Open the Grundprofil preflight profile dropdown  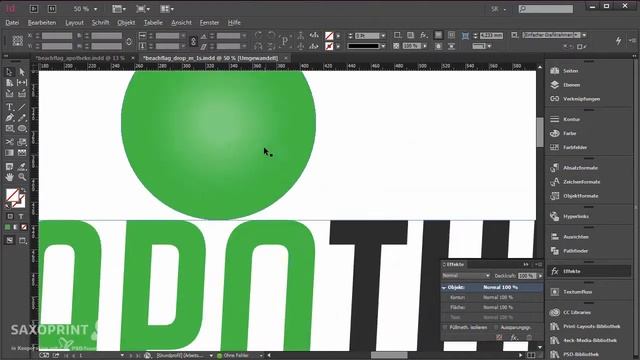coord(211,356)
